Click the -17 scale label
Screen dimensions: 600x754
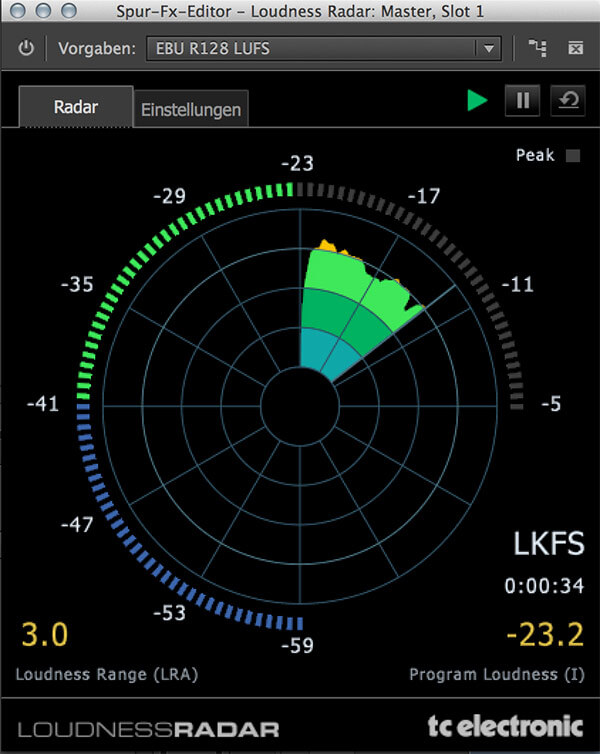tap(424, 196)
